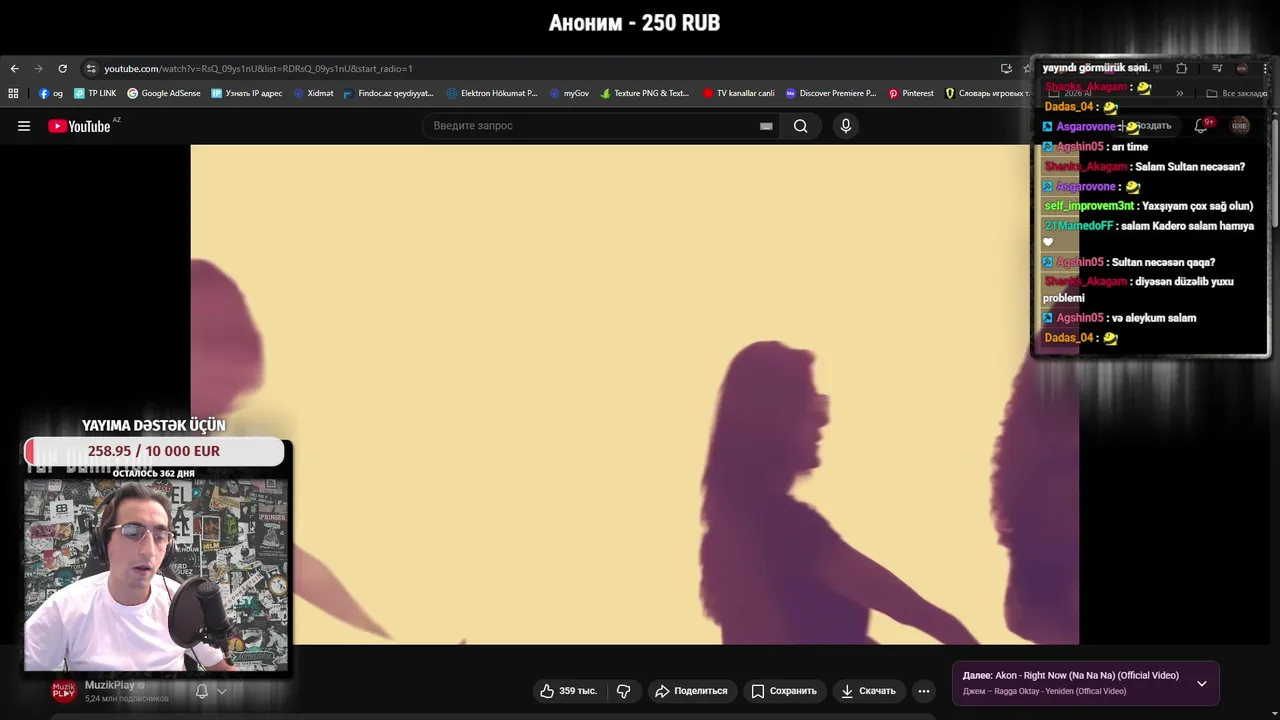This screenshot has width=1280, height=720.
Task: Open the browser apps grid icon
Action: point(13,93)
